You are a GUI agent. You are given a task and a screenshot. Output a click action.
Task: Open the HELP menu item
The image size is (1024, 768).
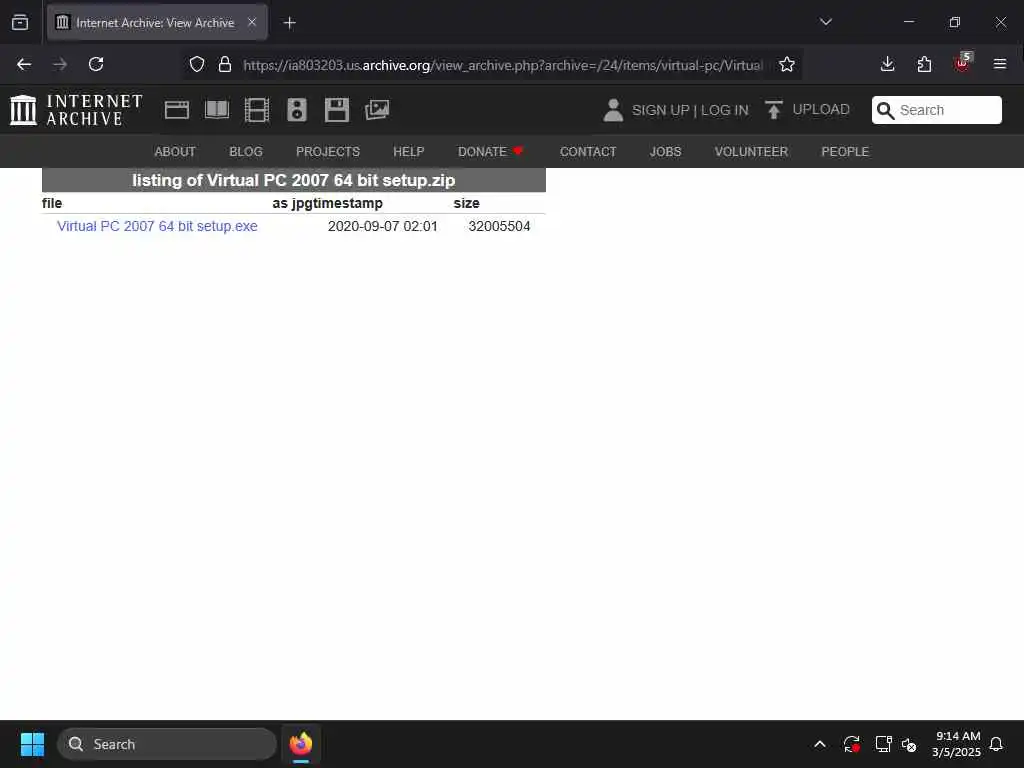(409, 152)
